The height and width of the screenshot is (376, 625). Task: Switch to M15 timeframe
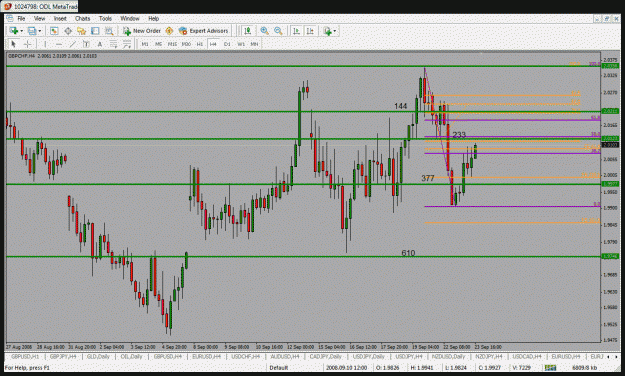pyautogui.click(x=172, y=44)
